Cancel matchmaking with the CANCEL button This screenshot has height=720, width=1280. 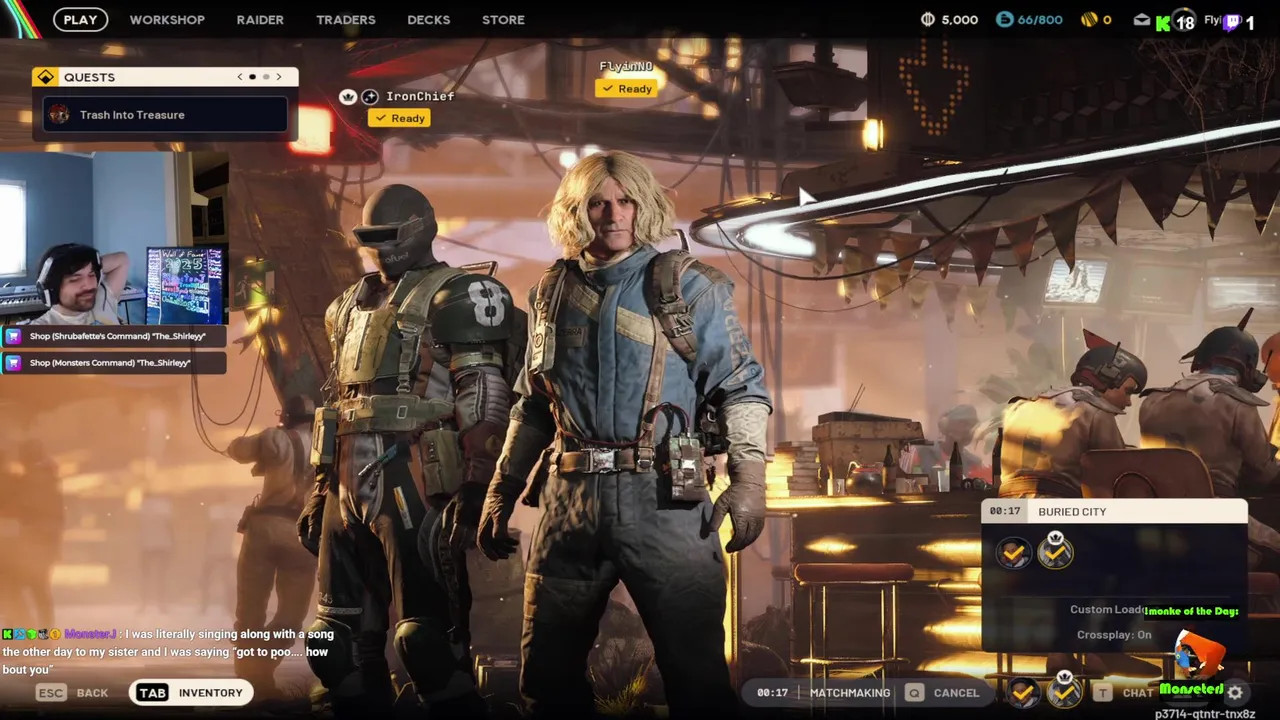click(956, 693)
